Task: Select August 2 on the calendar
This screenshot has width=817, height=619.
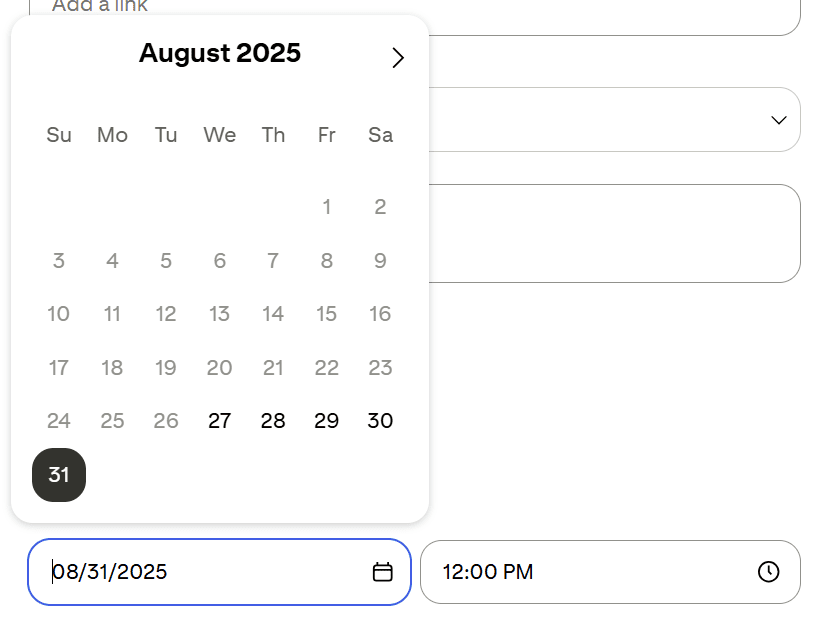Action: (x=380, y=207)
